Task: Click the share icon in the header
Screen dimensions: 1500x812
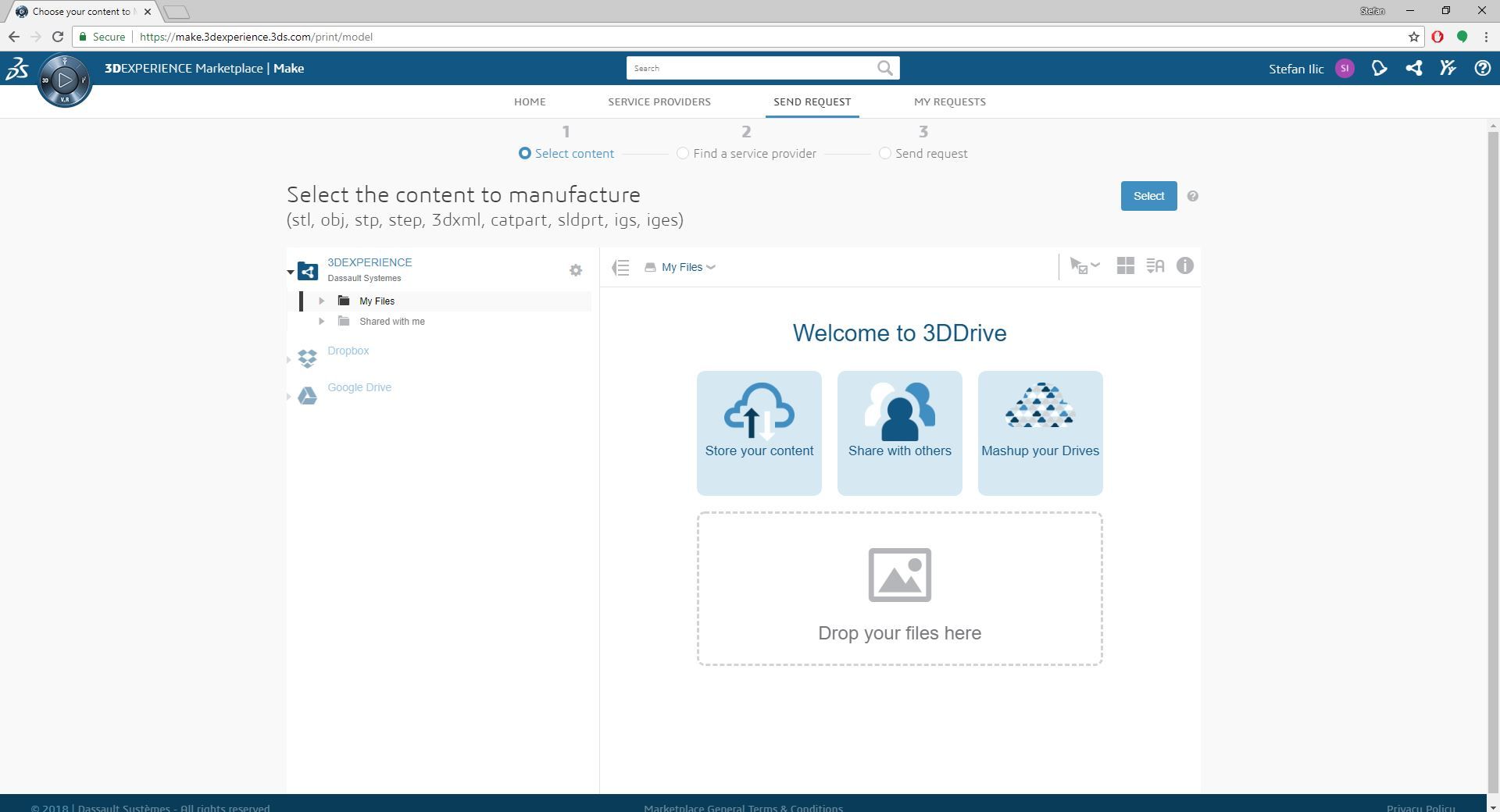Action: 1414,69
